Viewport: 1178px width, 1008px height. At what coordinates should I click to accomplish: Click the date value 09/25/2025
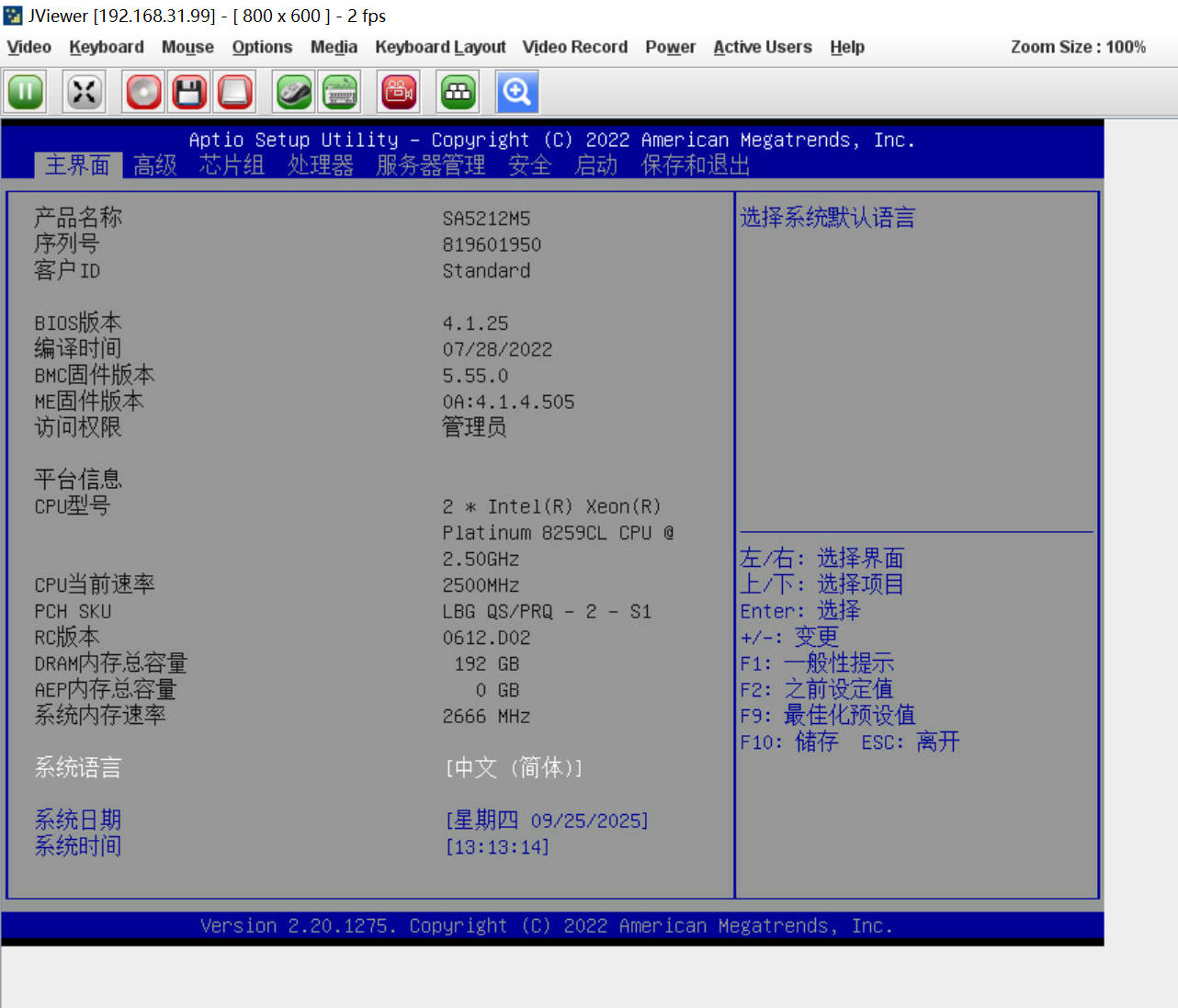(589, 821)
